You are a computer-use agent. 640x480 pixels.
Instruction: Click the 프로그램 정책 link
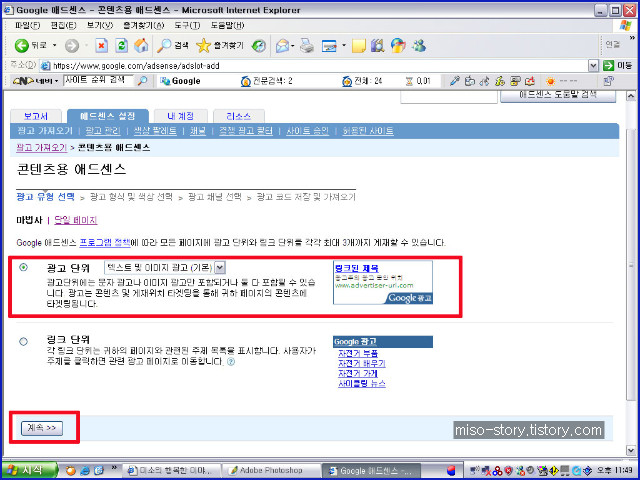tap(105, 243)
